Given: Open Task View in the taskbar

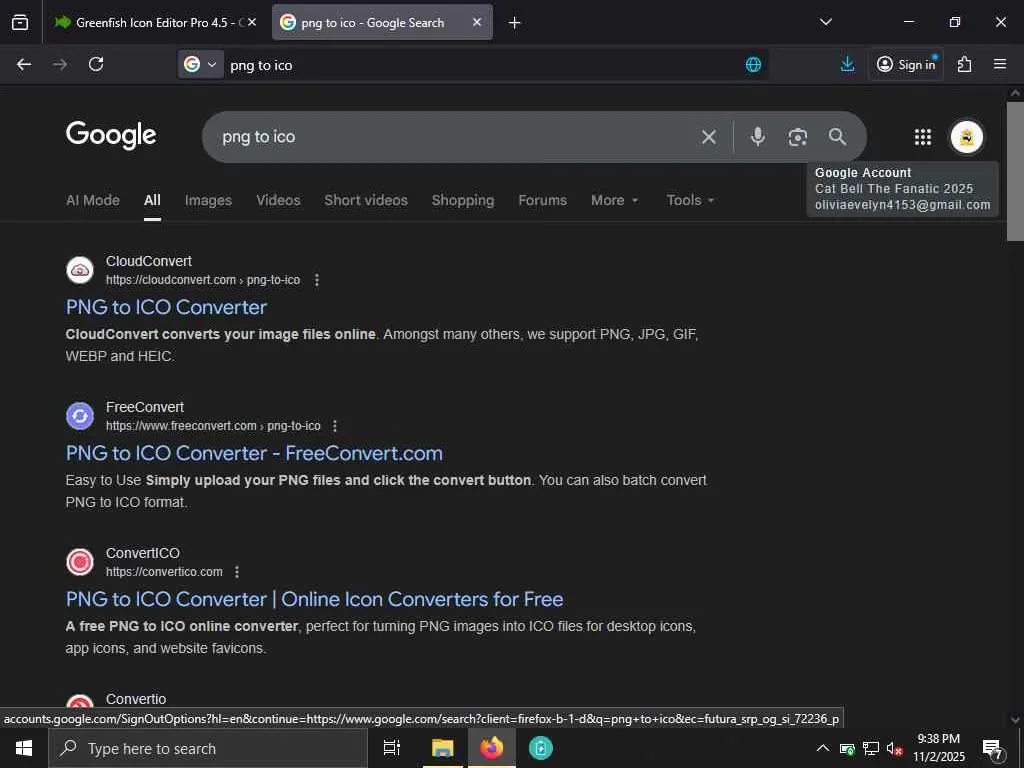Looking at the screenshot, I should click(x=392, y=748).
